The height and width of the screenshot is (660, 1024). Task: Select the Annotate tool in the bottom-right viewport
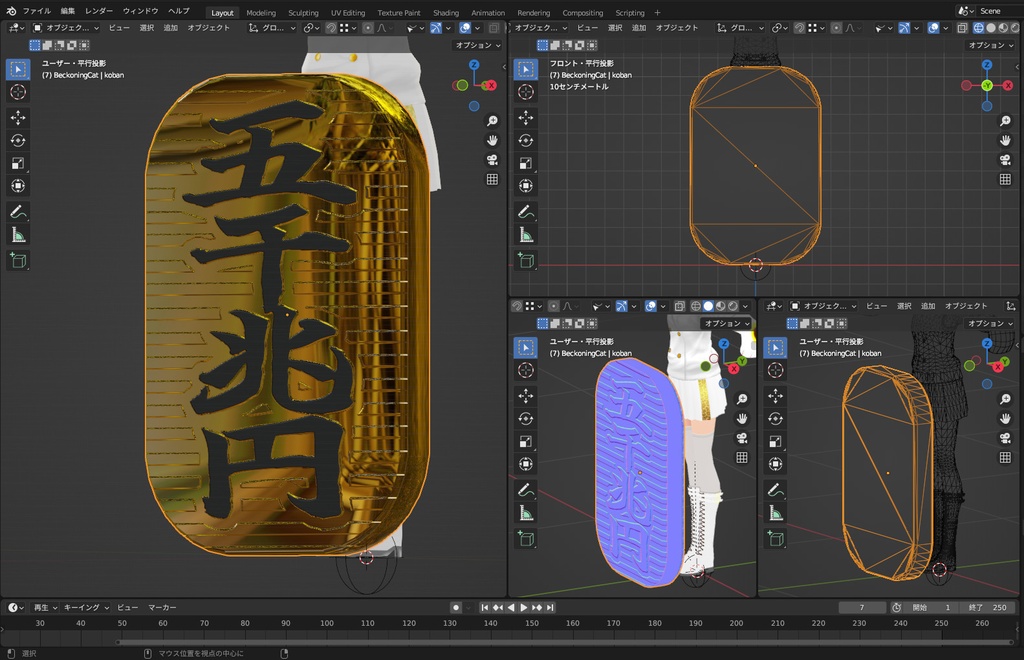click(x=775, y=490)
